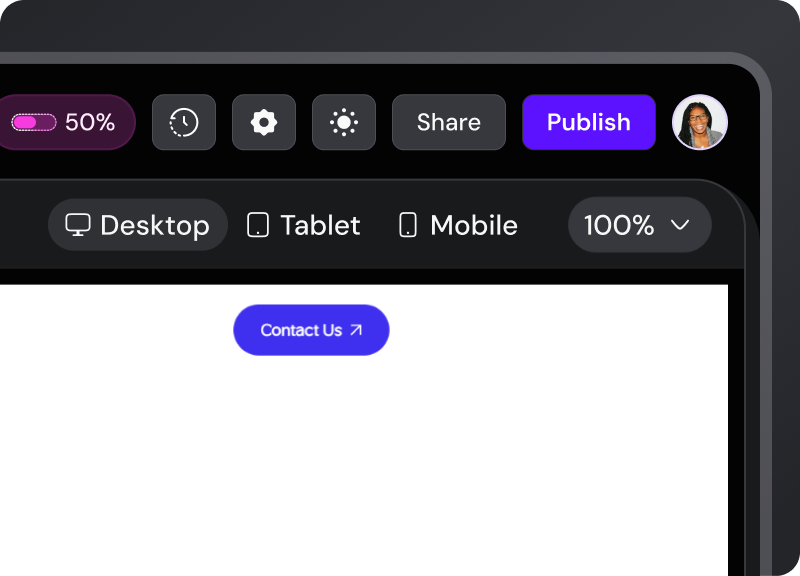800x576 pixels.
Task: Open the user profile avatar
Action: click(x=700, y=122)
